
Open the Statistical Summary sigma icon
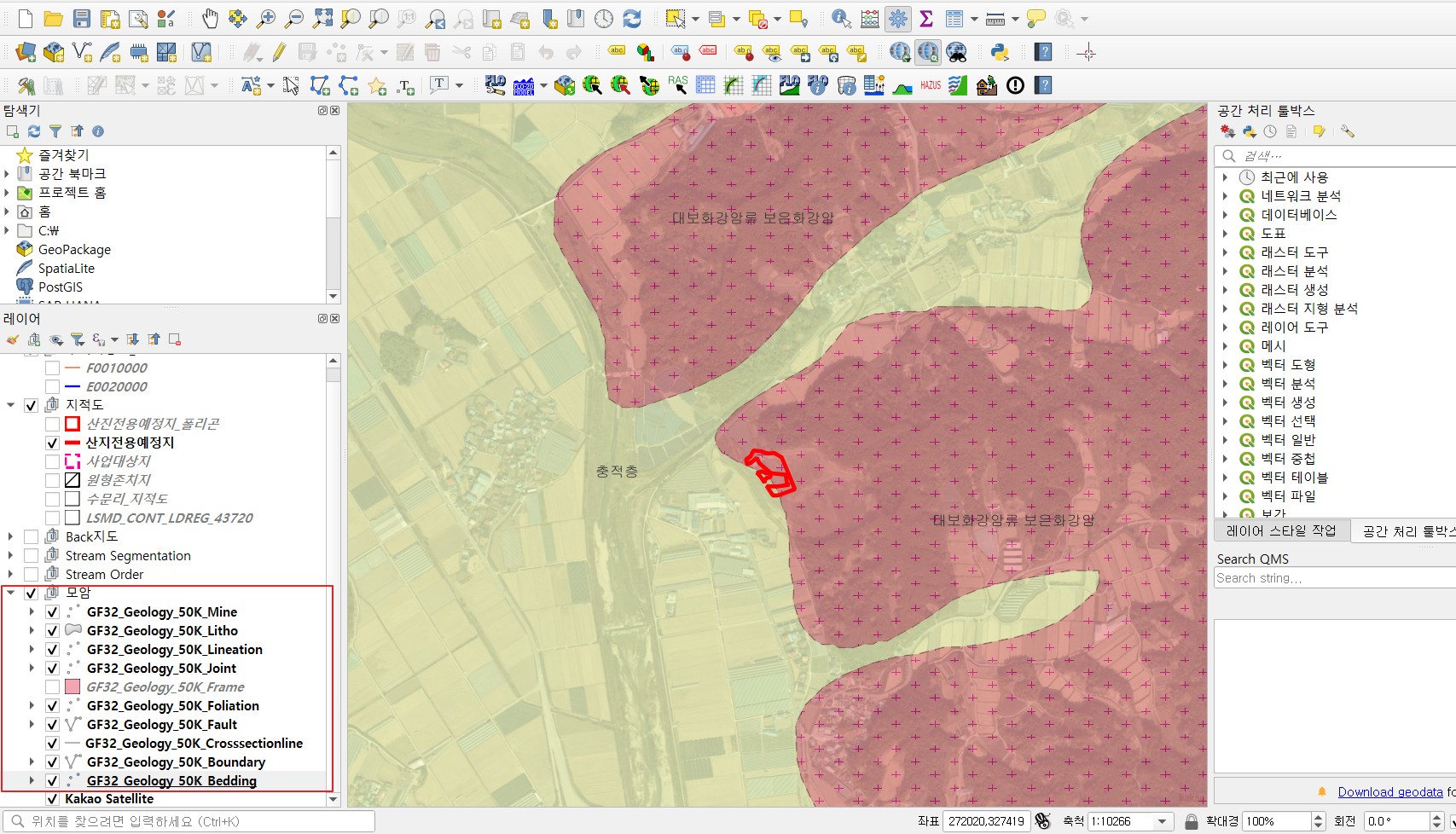[x=926, y=19]
